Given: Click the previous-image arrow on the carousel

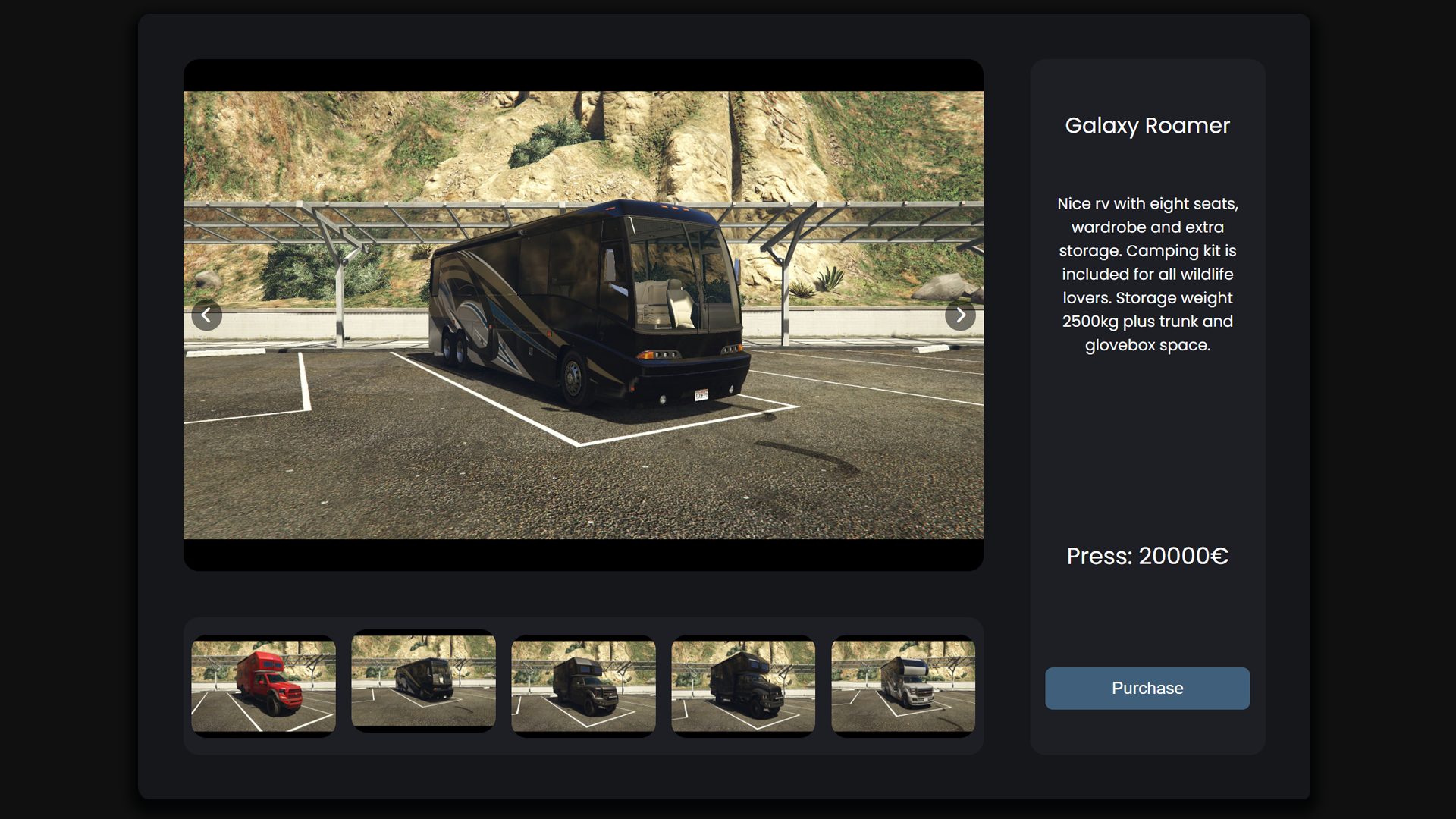Looking at the screenshot, I should (207, 315).
